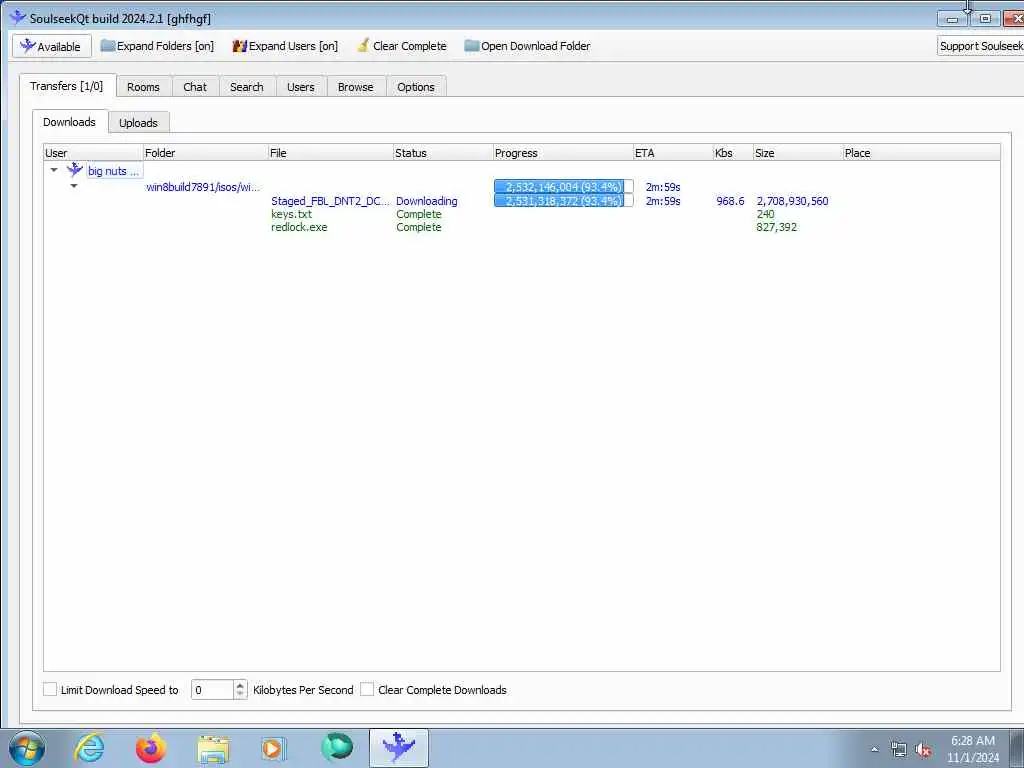Collapse the big nuts user node

tap(54, 170)
